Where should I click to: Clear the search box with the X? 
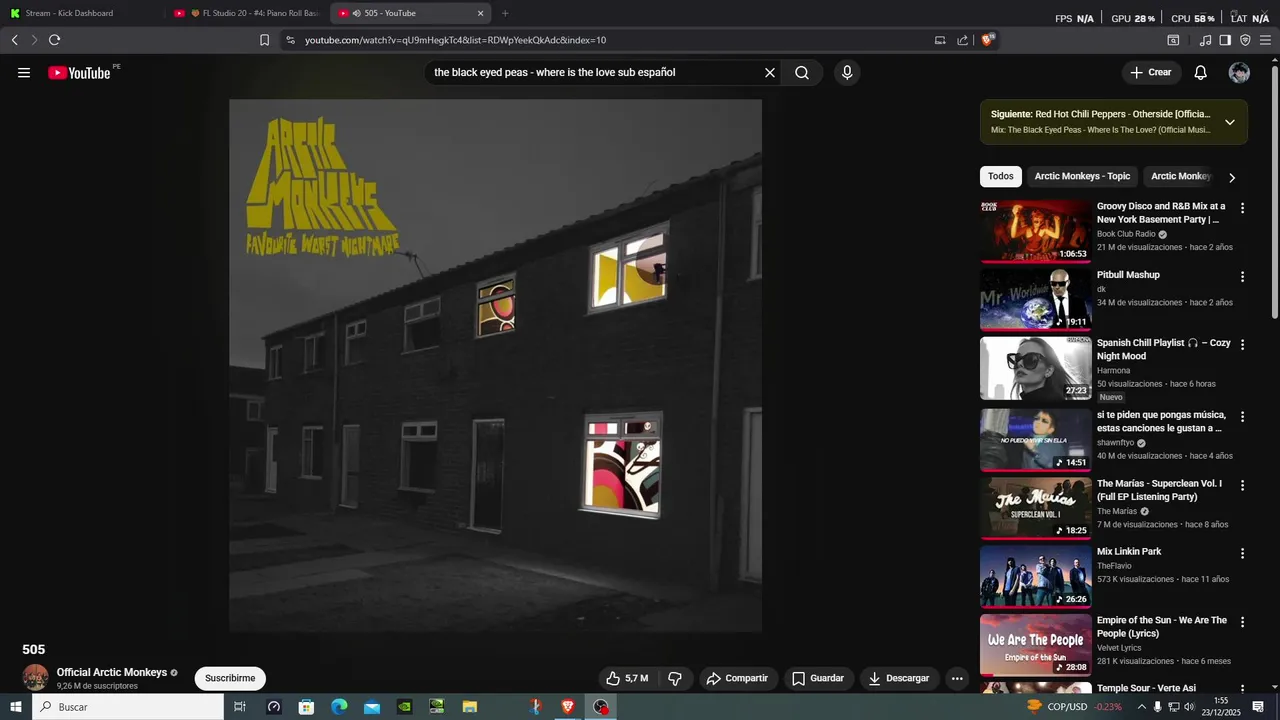click(770, 73)
